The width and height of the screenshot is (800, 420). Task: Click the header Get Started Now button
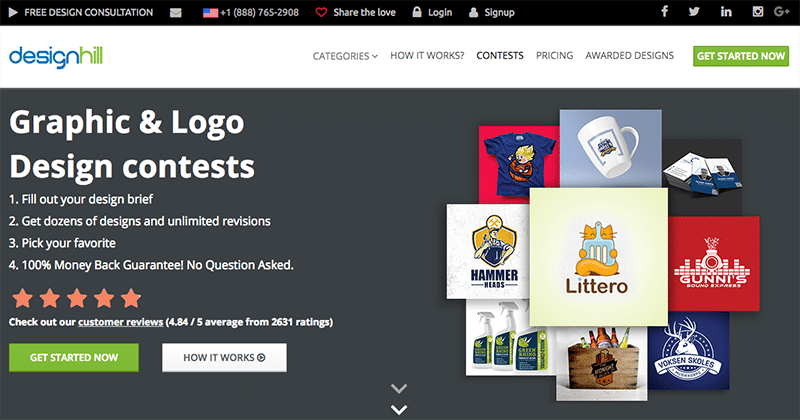coord(741,56)
